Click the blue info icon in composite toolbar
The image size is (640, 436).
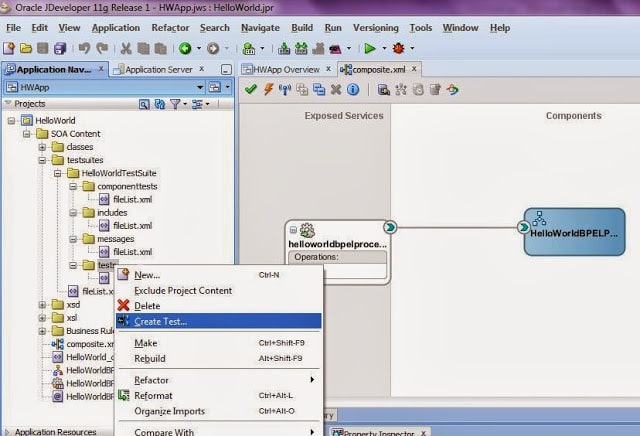point(353,89)
